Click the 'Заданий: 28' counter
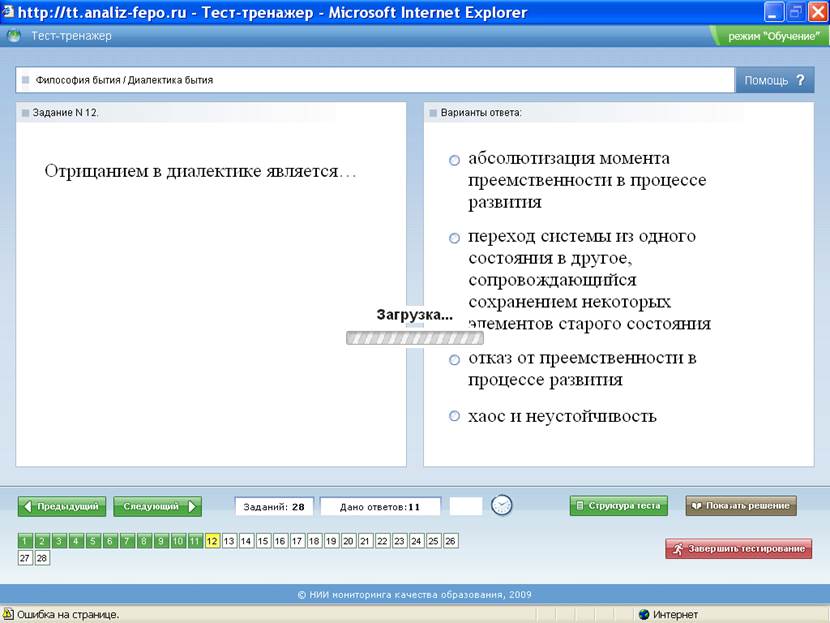Image resolution: width=830 pixels, height=623 pixels. click(x=274, y=507)
